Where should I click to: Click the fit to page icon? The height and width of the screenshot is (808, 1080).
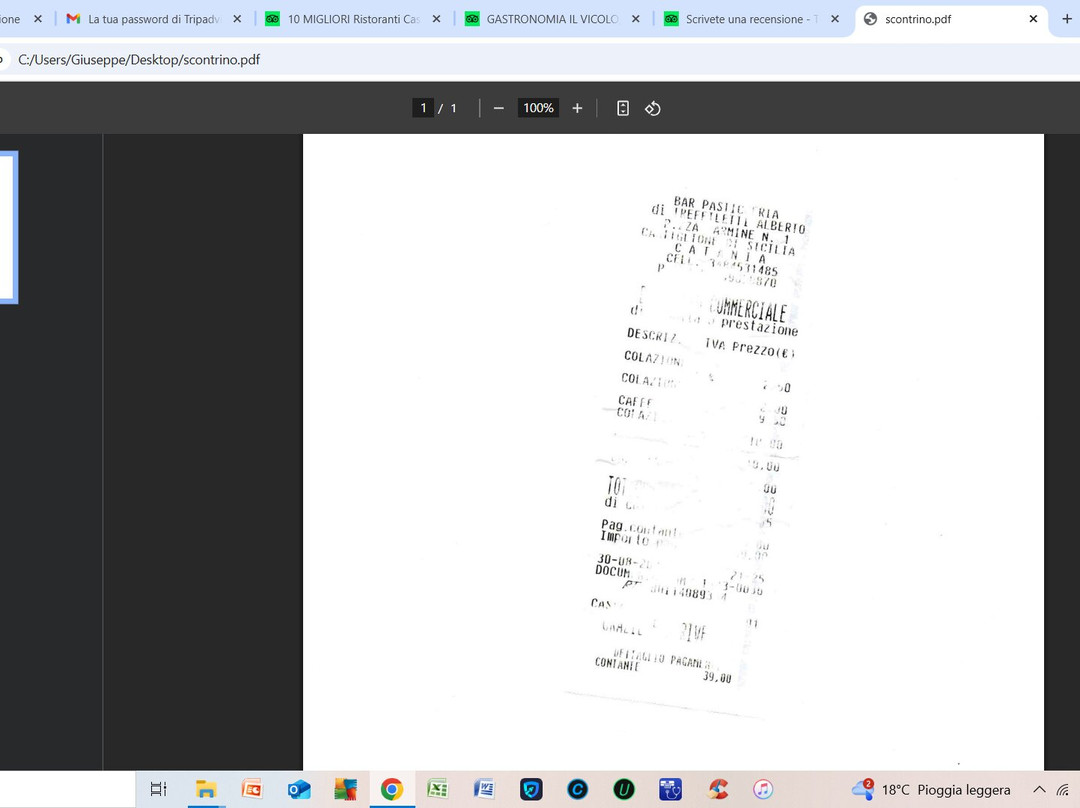(622, 108)
